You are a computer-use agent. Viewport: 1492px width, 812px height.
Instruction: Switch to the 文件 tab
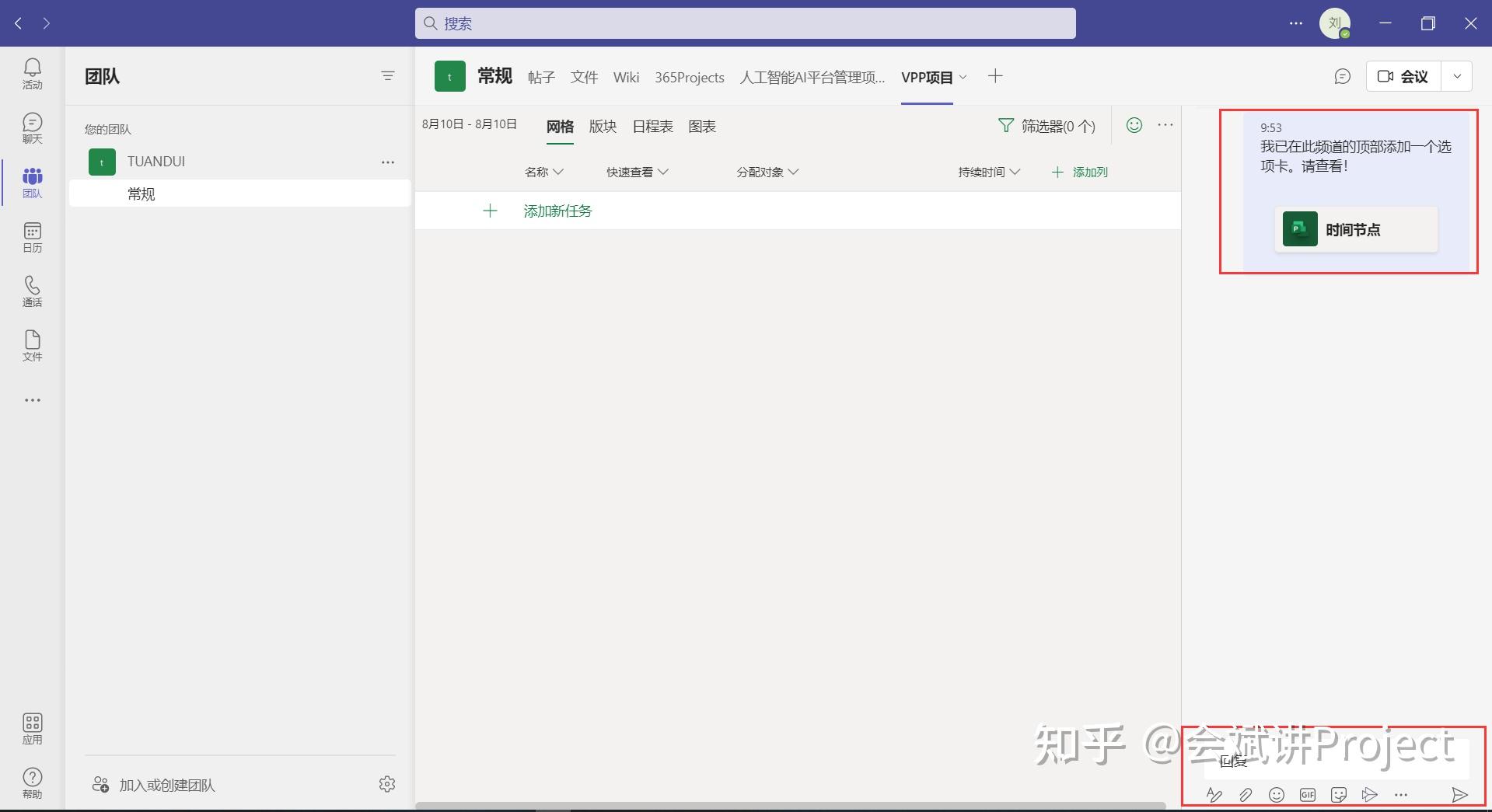[x=584, y=77]
